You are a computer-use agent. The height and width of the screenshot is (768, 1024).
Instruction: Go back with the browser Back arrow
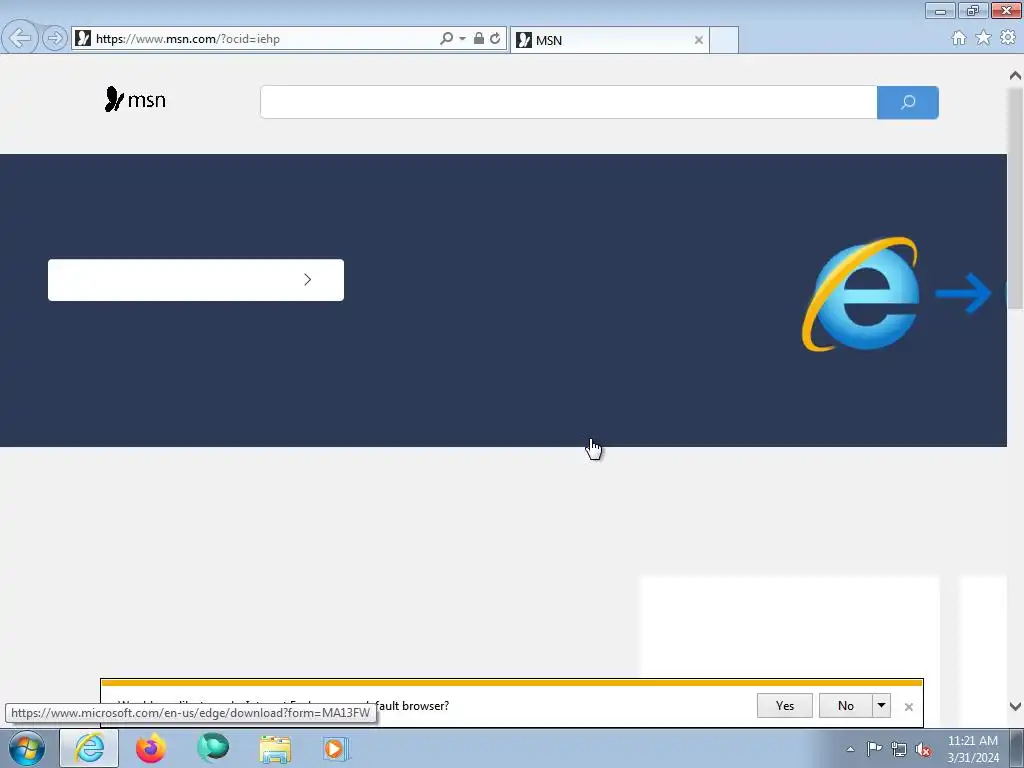20,38
